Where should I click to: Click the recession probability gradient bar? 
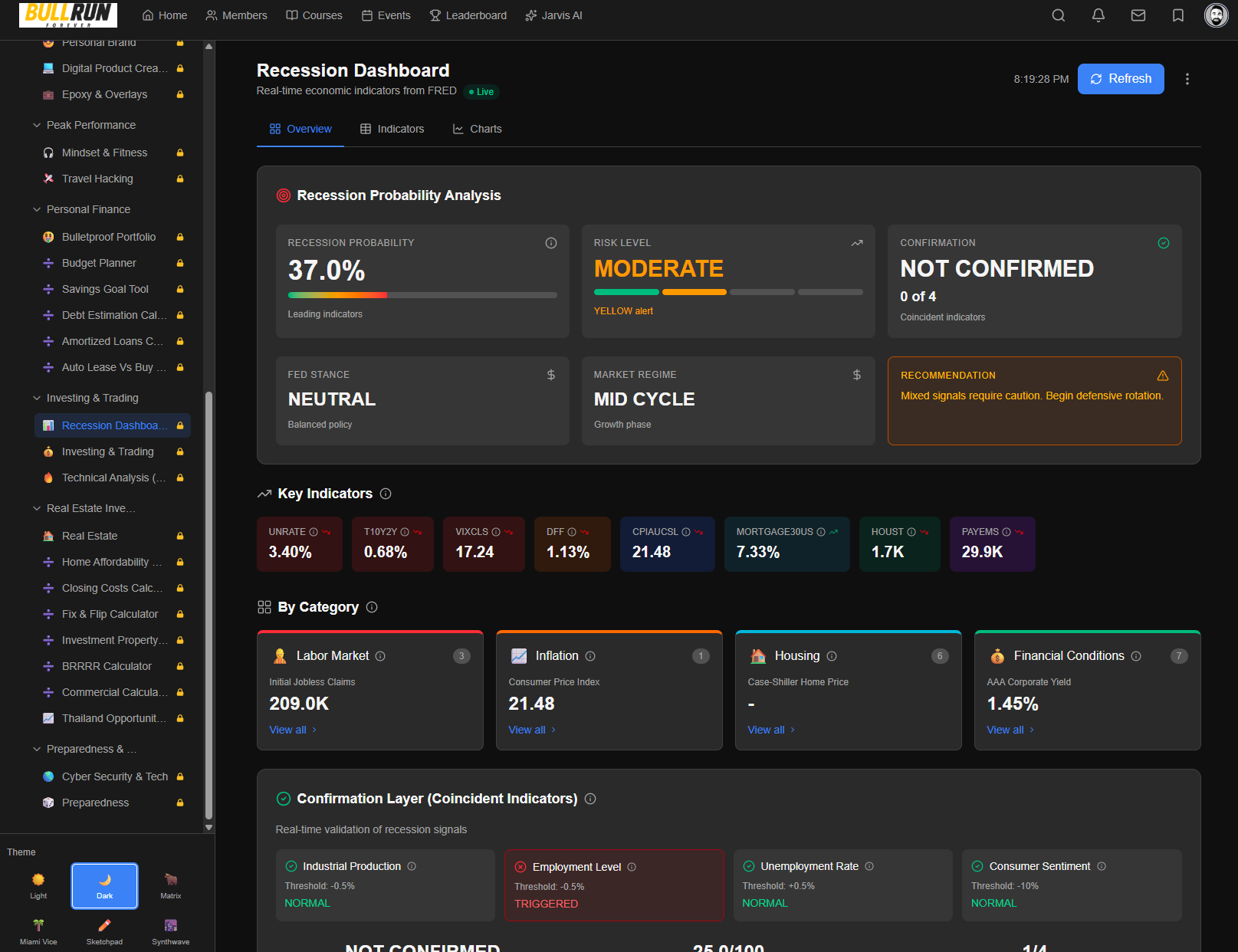click(x=422, y=295)
